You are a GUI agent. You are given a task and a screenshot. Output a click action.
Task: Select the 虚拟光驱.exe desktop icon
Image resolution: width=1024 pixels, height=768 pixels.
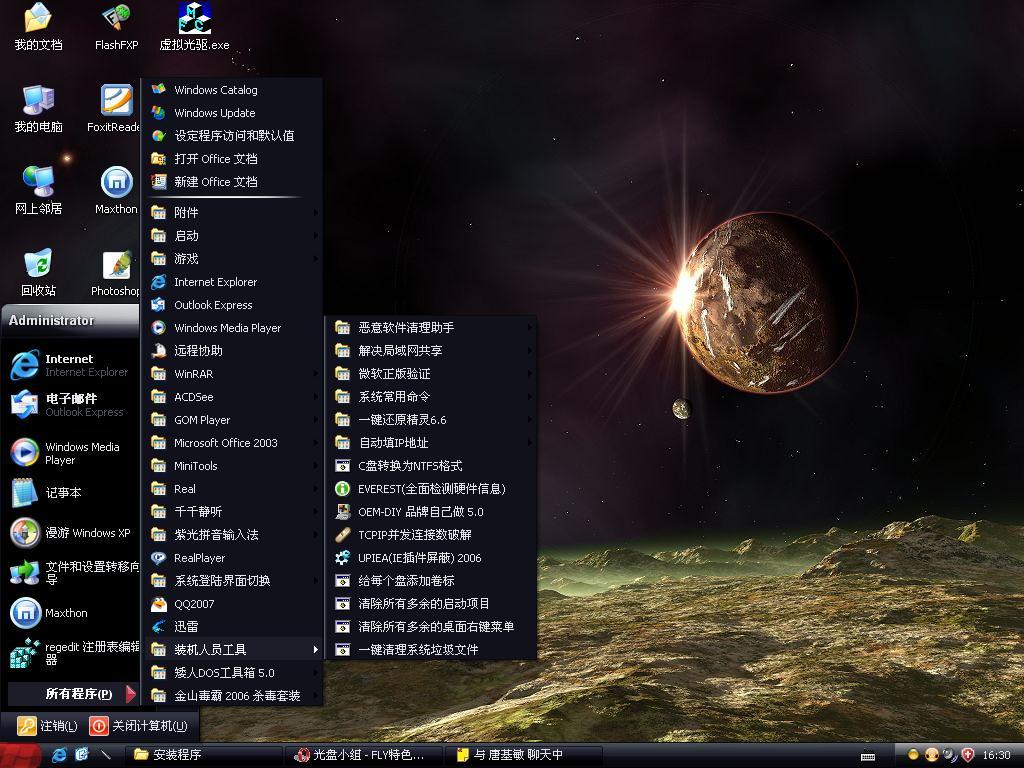pos(195,26)
